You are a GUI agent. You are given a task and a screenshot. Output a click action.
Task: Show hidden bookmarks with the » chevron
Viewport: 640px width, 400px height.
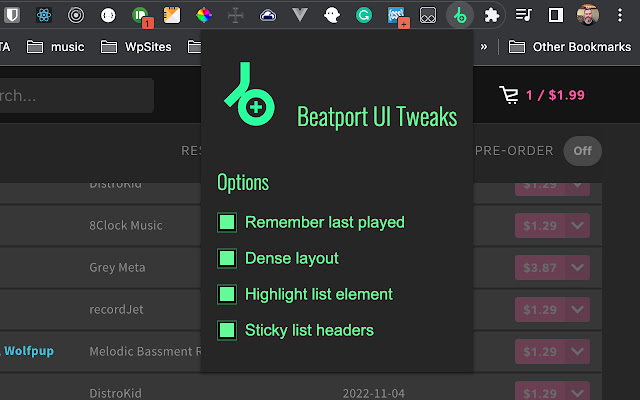(485, 46)
